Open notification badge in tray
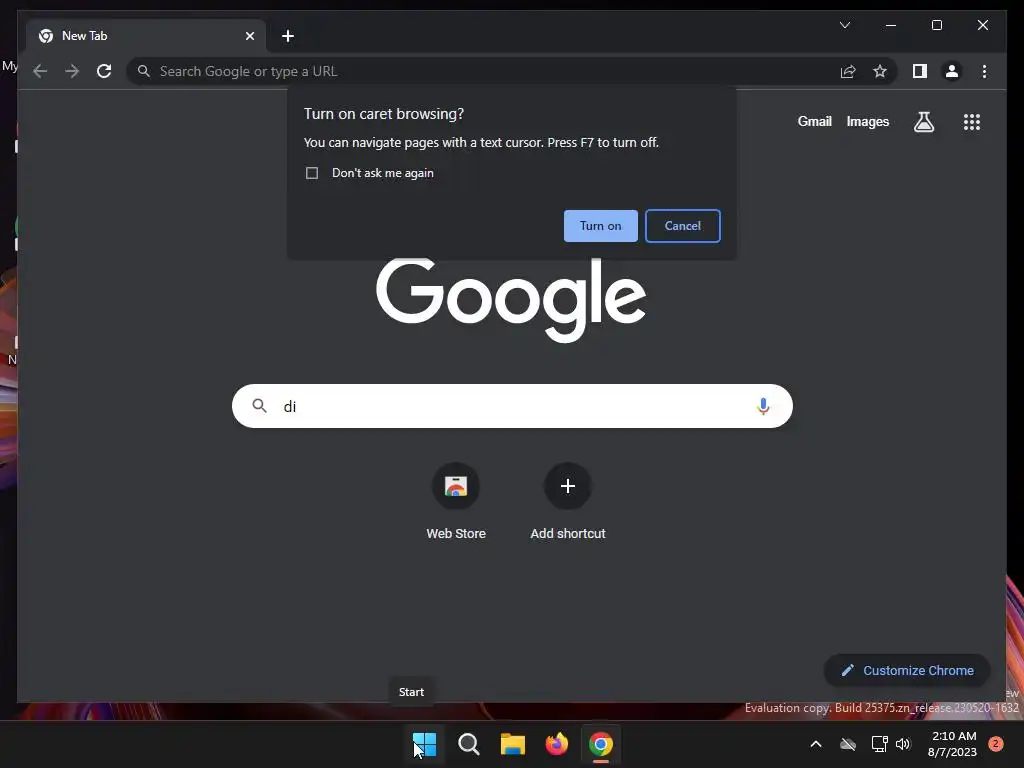1024x768 pixels. (995, 744)
